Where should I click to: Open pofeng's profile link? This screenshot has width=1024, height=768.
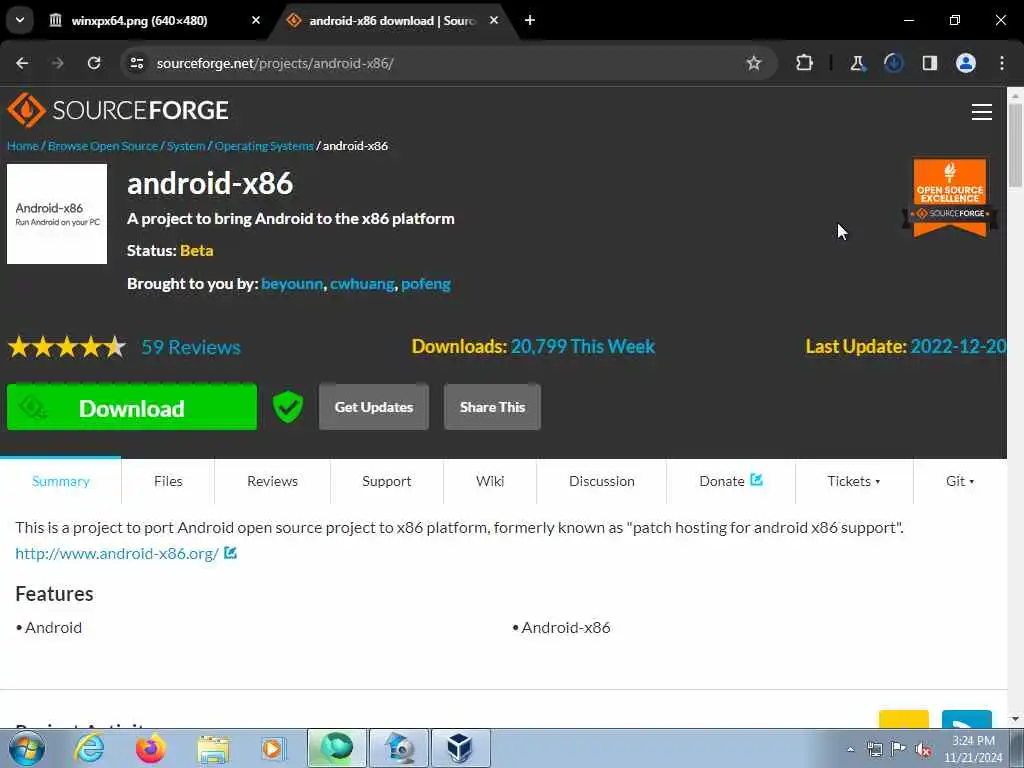(426, 284)
